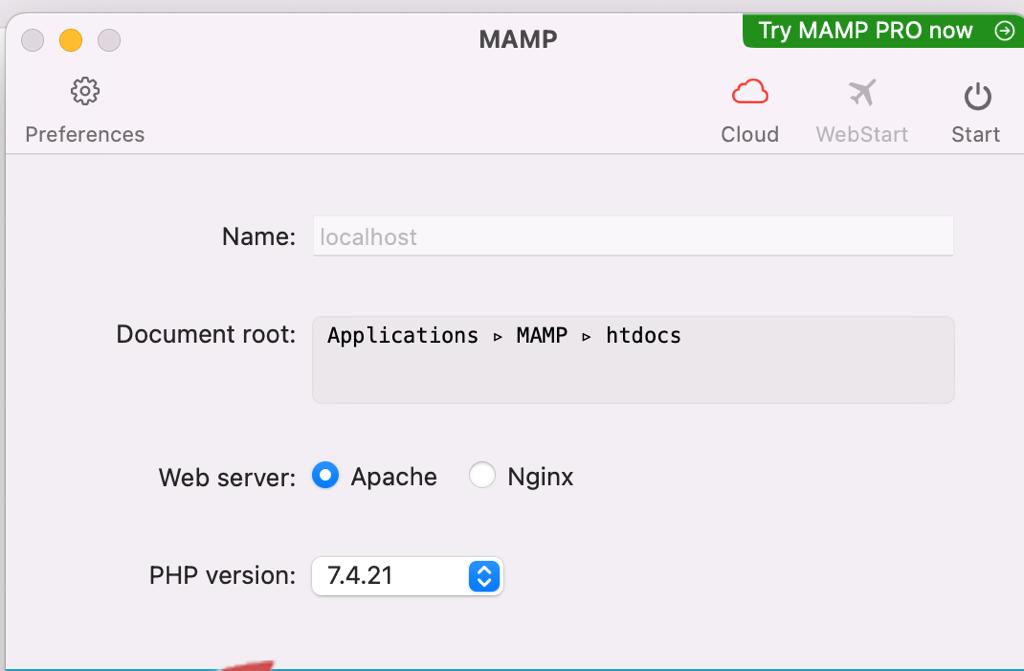Viewport: 1024px width, 671px height.
Task: Click htdocs in the document root path
Action: [x=643, y=336]
